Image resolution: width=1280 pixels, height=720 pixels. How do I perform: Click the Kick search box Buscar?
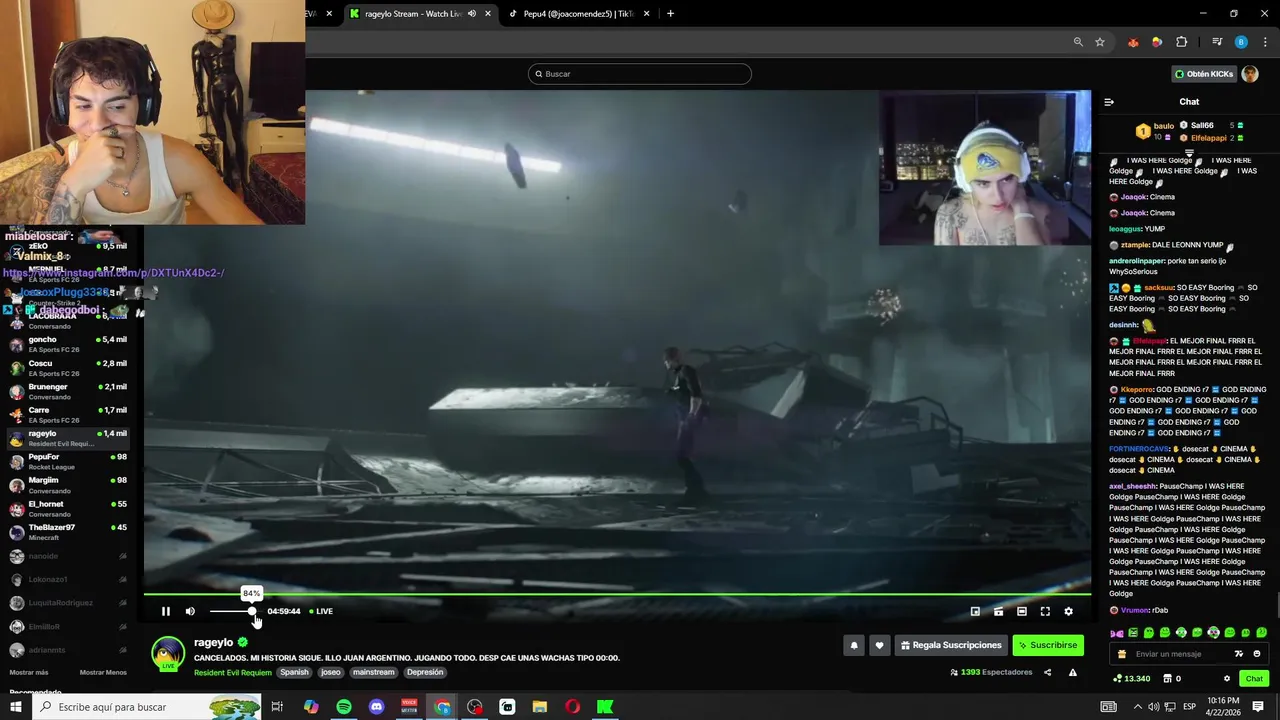(640, 74)
